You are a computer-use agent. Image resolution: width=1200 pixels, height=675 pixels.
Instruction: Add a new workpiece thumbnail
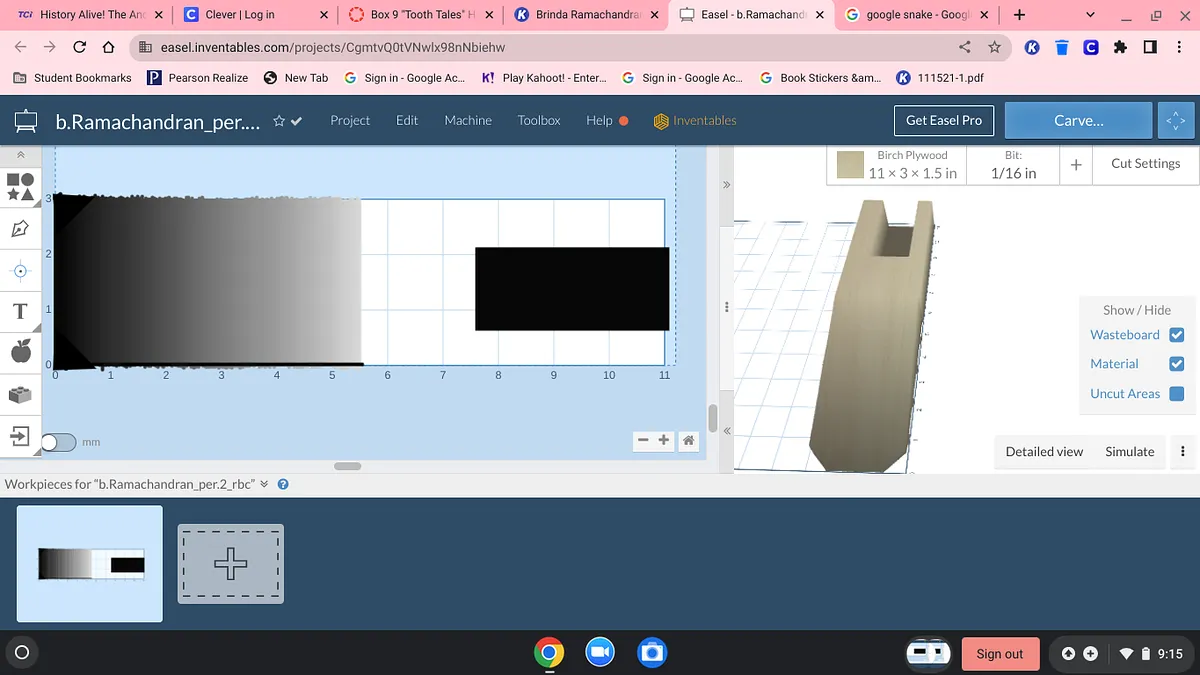click(x=231, y=564)
